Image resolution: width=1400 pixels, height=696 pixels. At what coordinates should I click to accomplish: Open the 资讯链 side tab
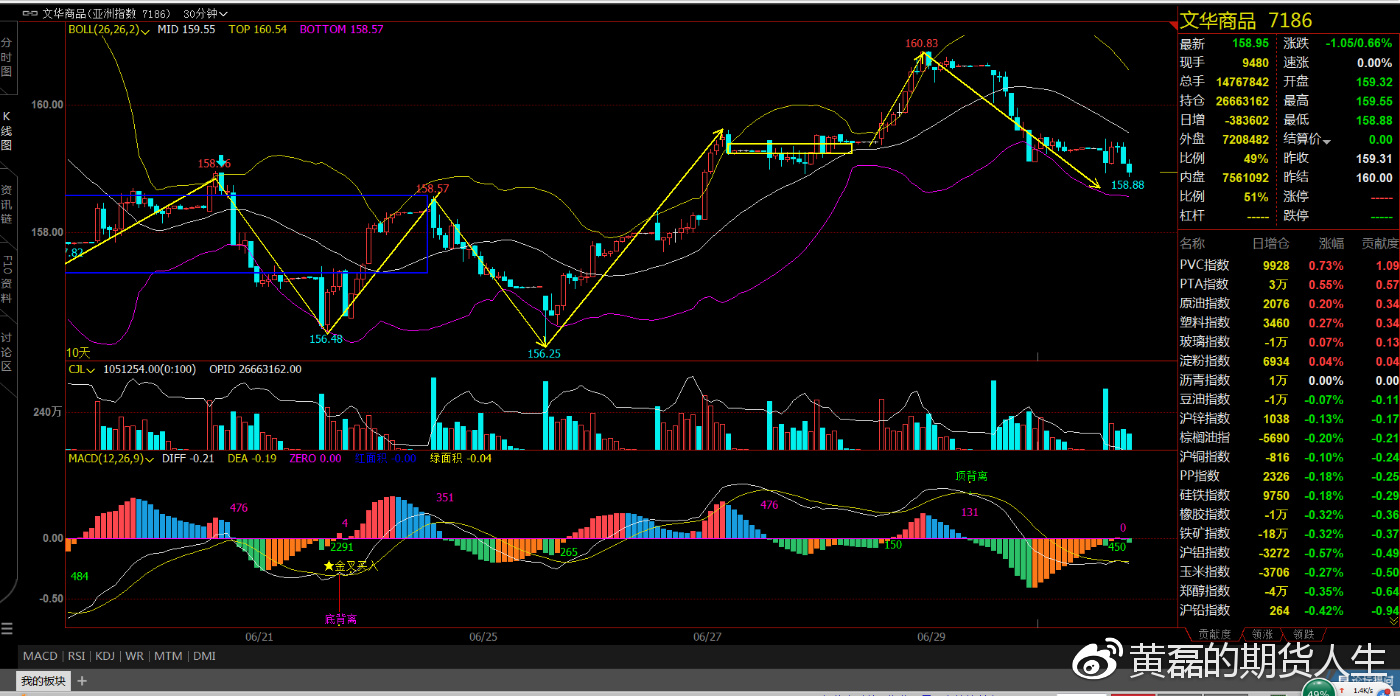click(7, 204)
